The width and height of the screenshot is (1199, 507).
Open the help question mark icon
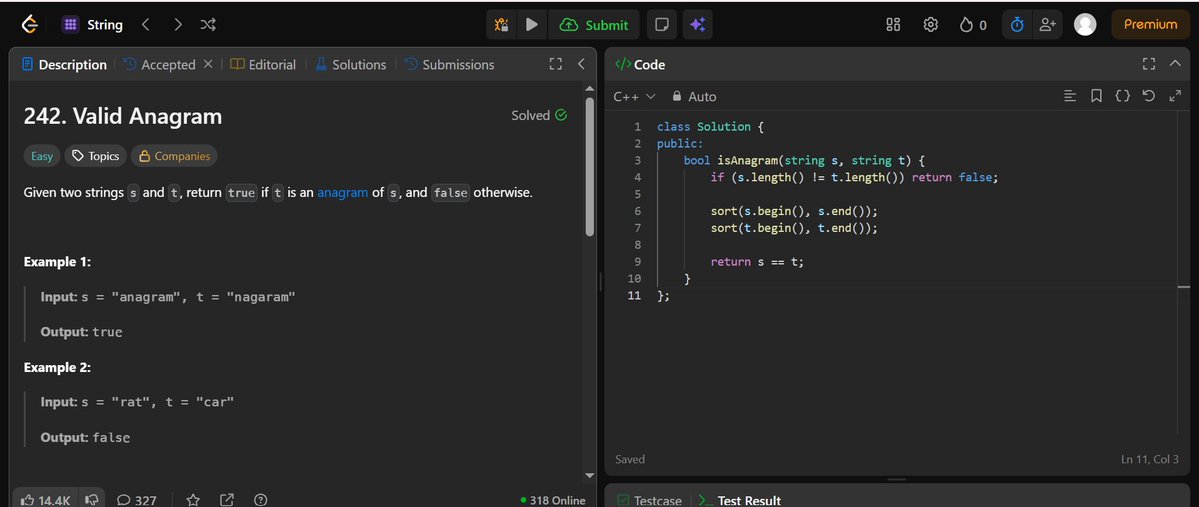tap(261, 500)
